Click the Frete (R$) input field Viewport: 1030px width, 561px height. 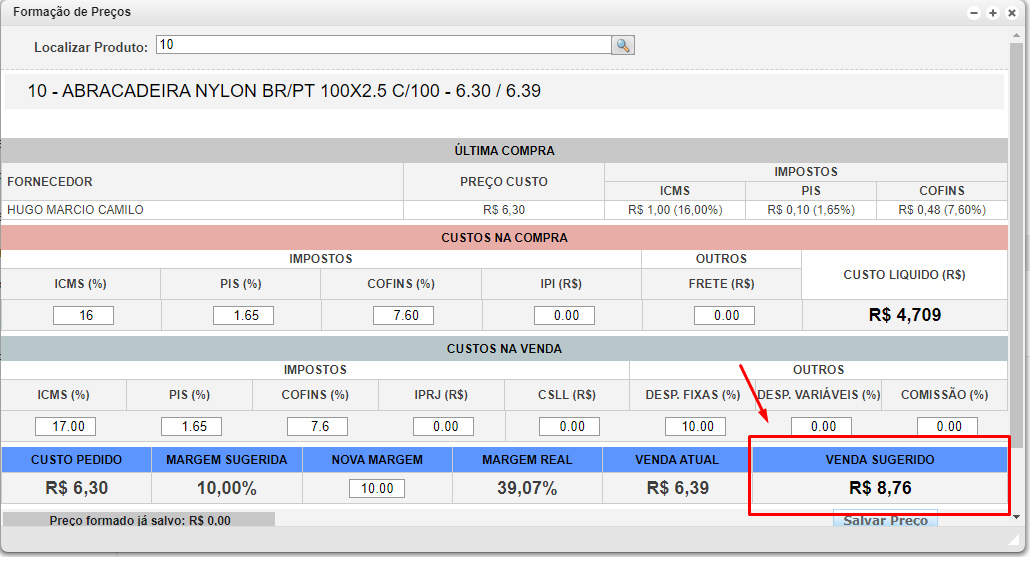click(x=724, y=315)
